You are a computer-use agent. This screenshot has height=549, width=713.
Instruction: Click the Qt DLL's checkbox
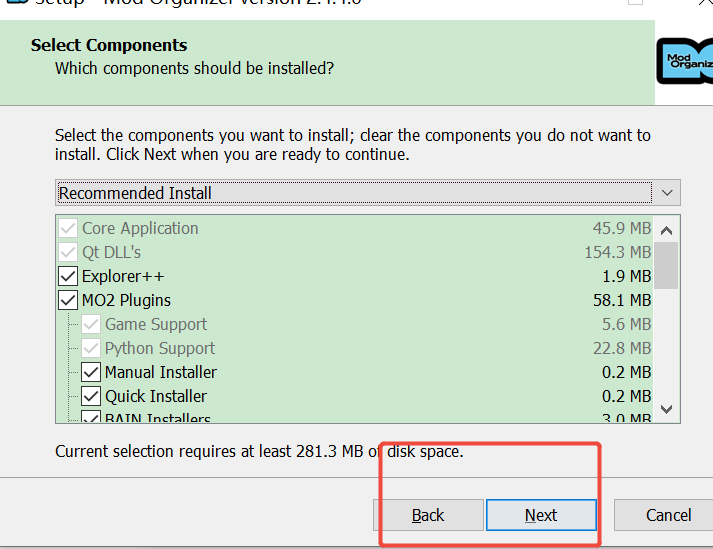[x=68, y=252]
